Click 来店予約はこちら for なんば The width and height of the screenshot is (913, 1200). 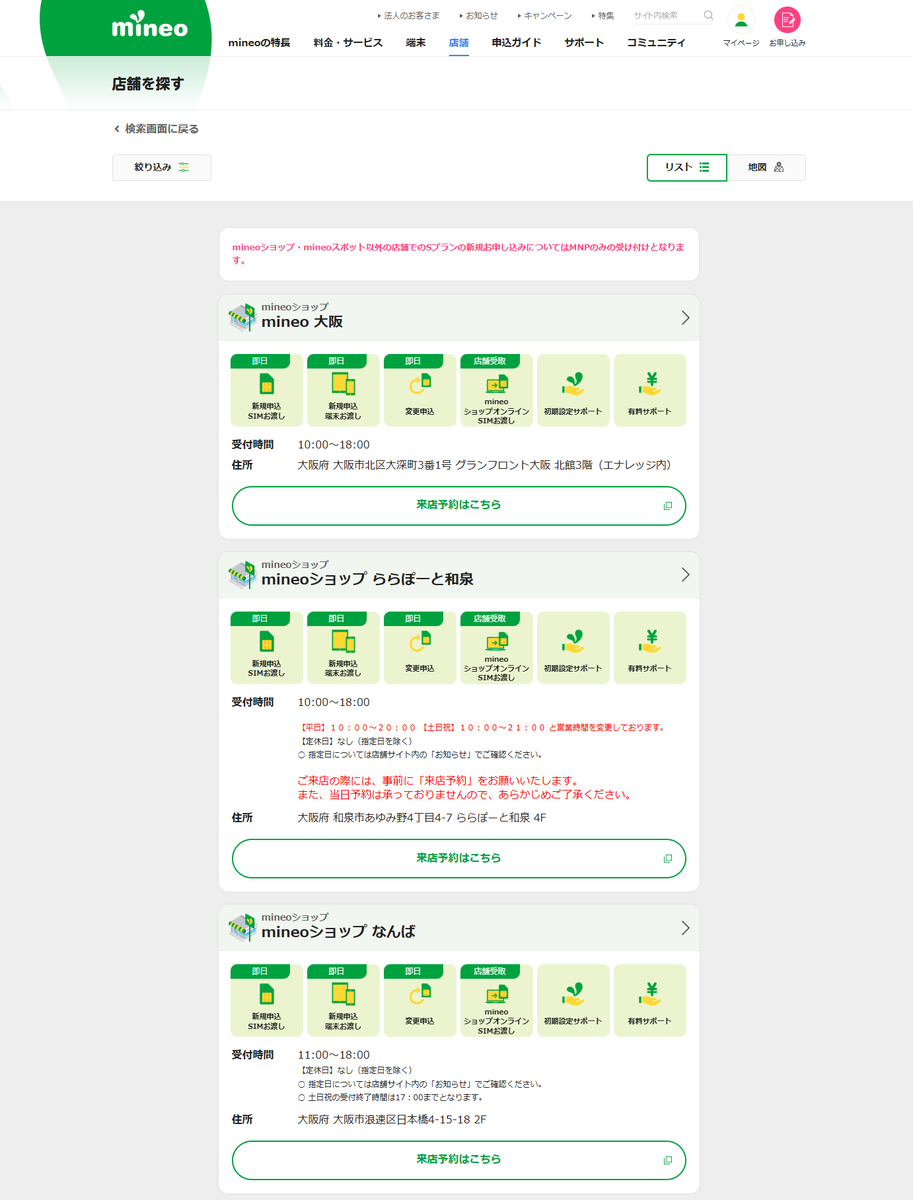459,1160
